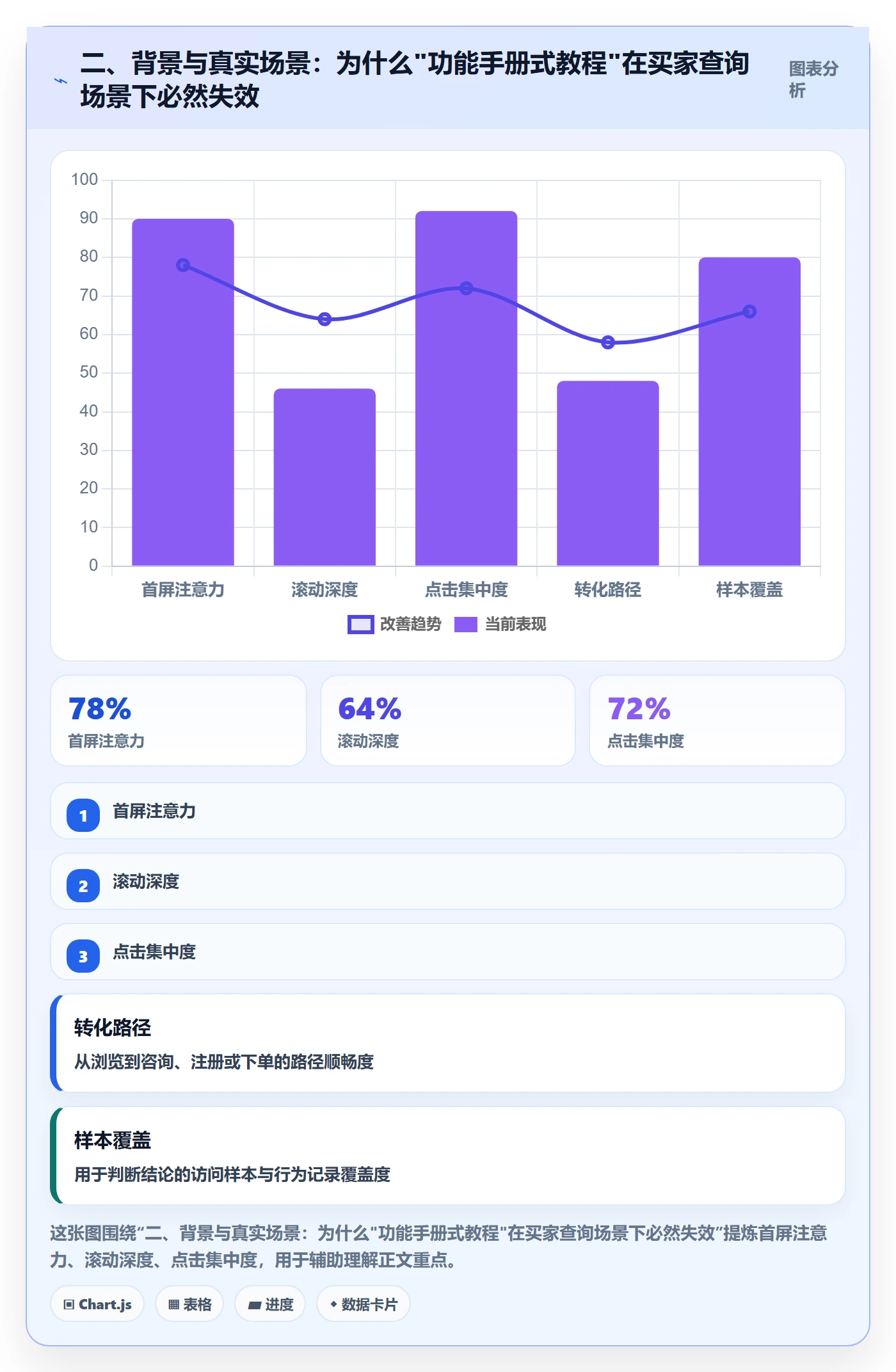Click the 表格 tag chip

189,1304
